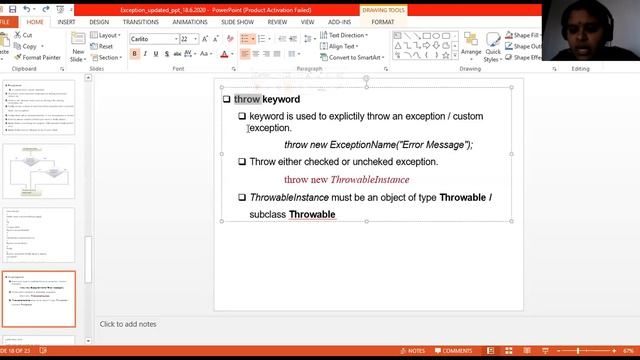Open Shape Outline options
Viewport: 640px width, 360px height.
click(523, 46)
